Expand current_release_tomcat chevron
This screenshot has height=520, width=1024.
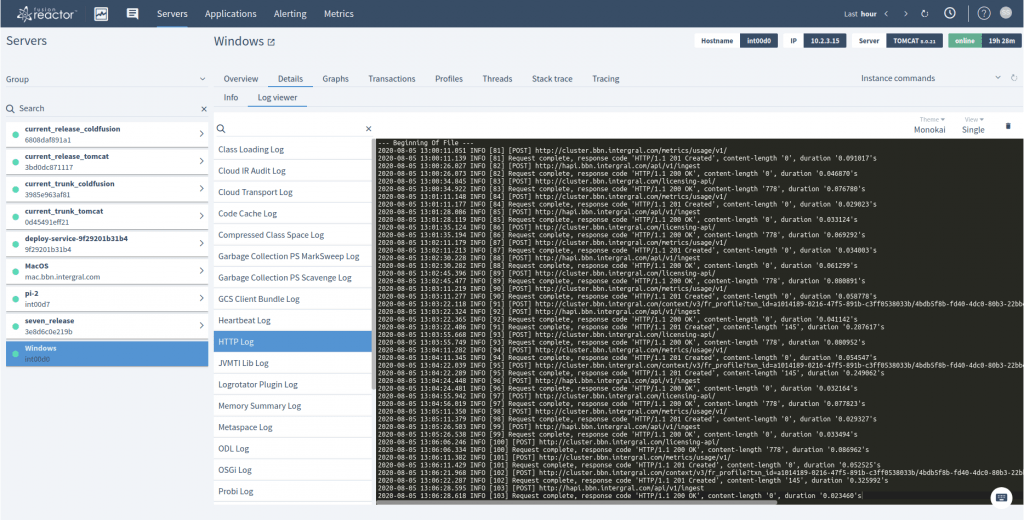pyautogui.click(x=201, y=161)
